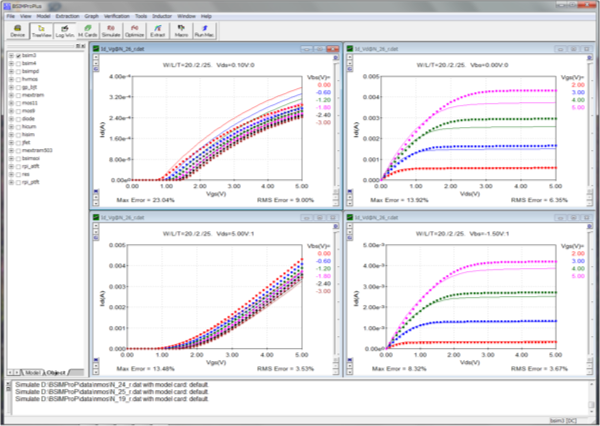
Task: Check the bsim4 model checkbox
Action: pos(17,64)
